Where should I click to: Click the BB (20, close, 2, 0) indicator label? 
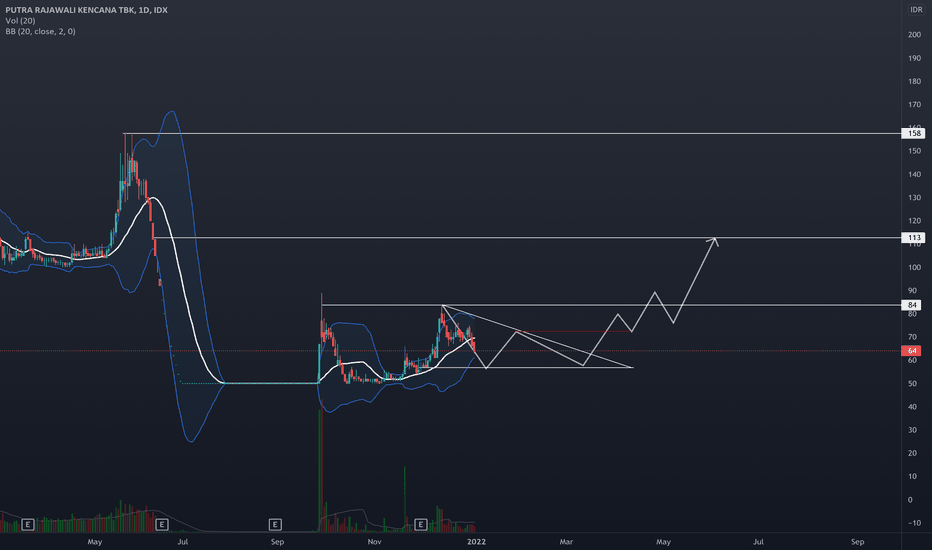[40, 32]
